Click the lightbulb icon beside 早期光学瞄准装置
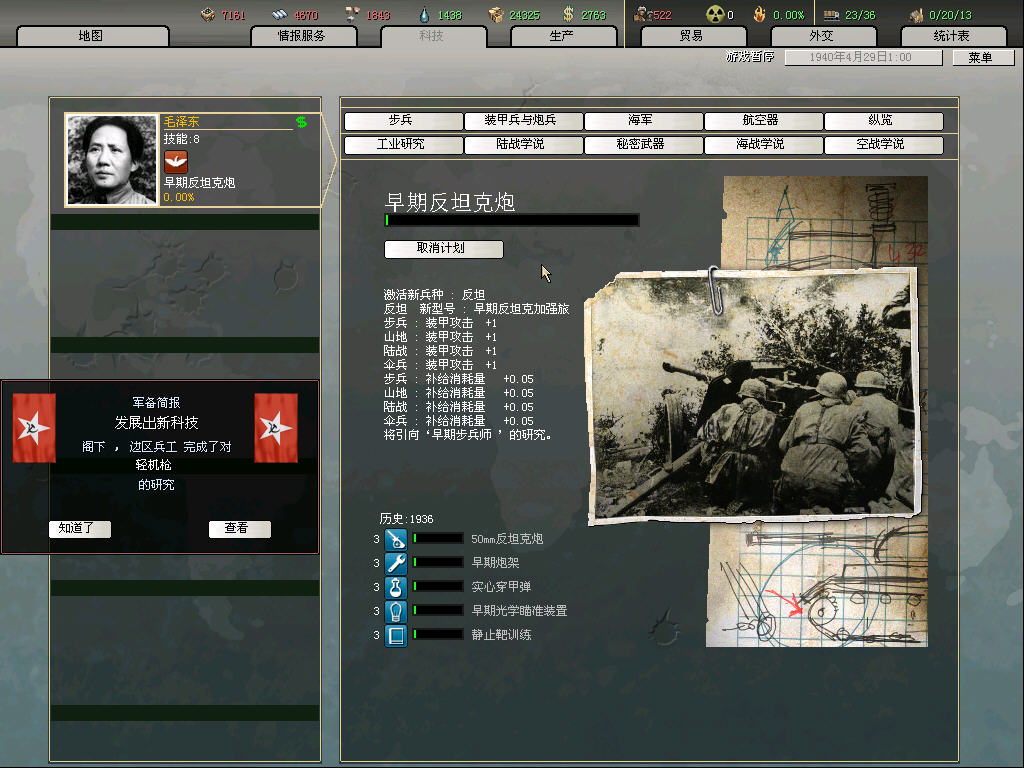This screenshot has height=768, width=1024. point(396,611)
